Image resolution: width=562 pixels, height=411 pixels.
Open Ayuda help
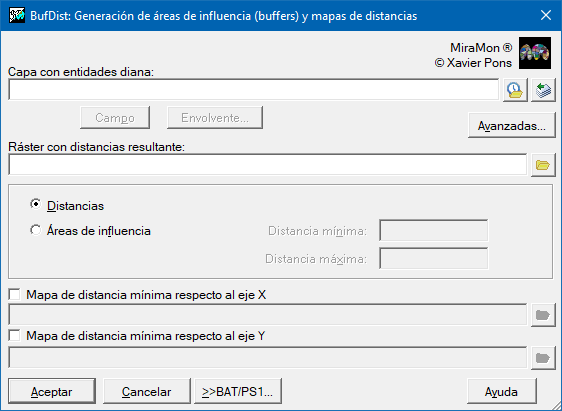[502, 391]
